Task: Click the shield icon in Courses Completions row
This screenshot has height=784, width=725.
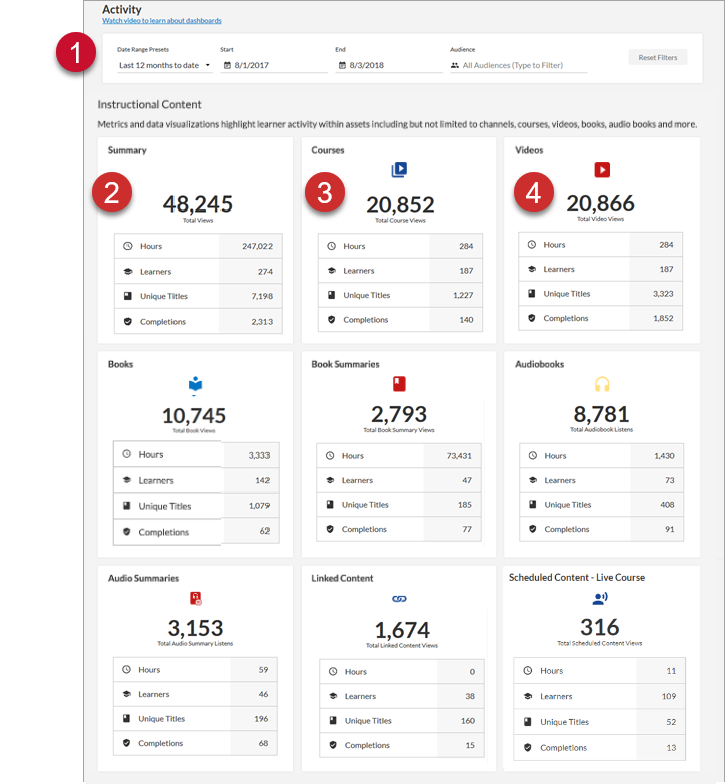Action: tap(331, 320)
